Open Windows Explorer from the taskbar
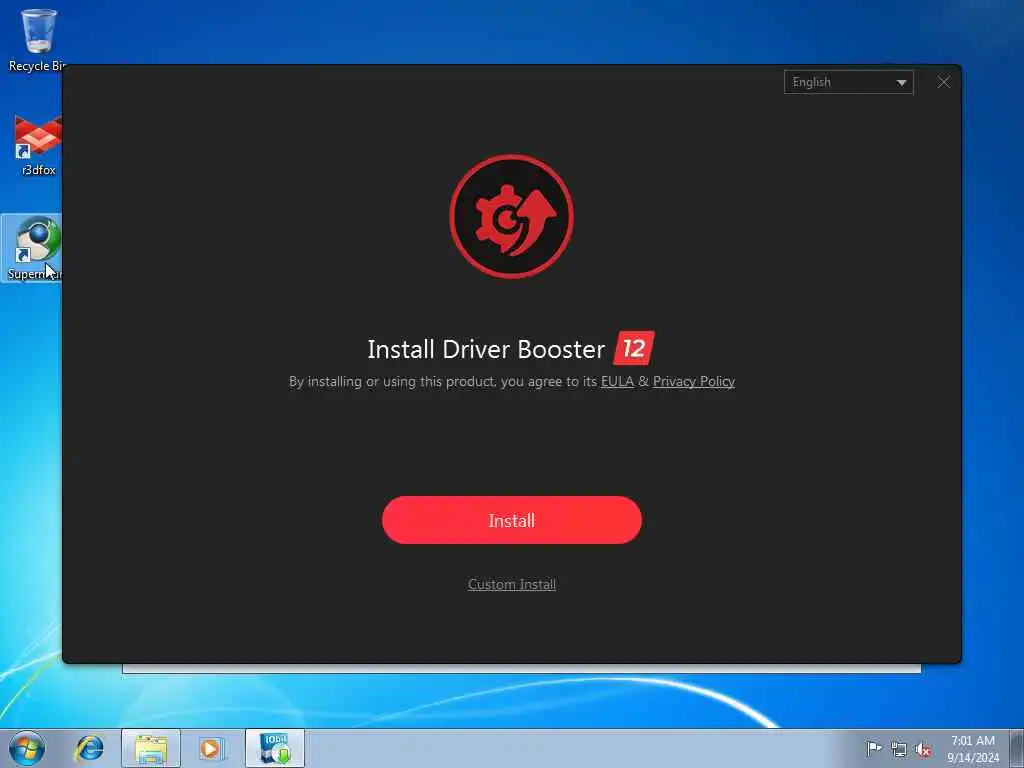Screen dimensions: 1024x768 [x=151, y=748]
